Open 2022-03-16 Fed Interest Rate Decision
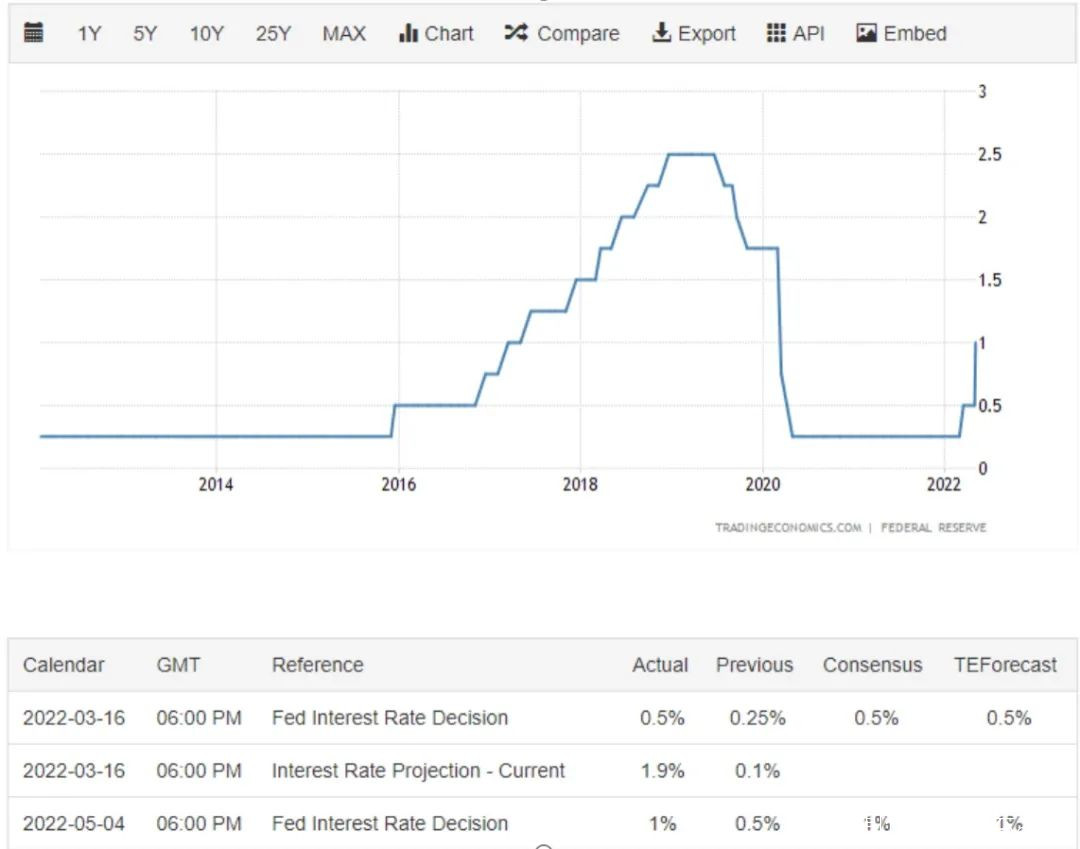 point(389,718)
